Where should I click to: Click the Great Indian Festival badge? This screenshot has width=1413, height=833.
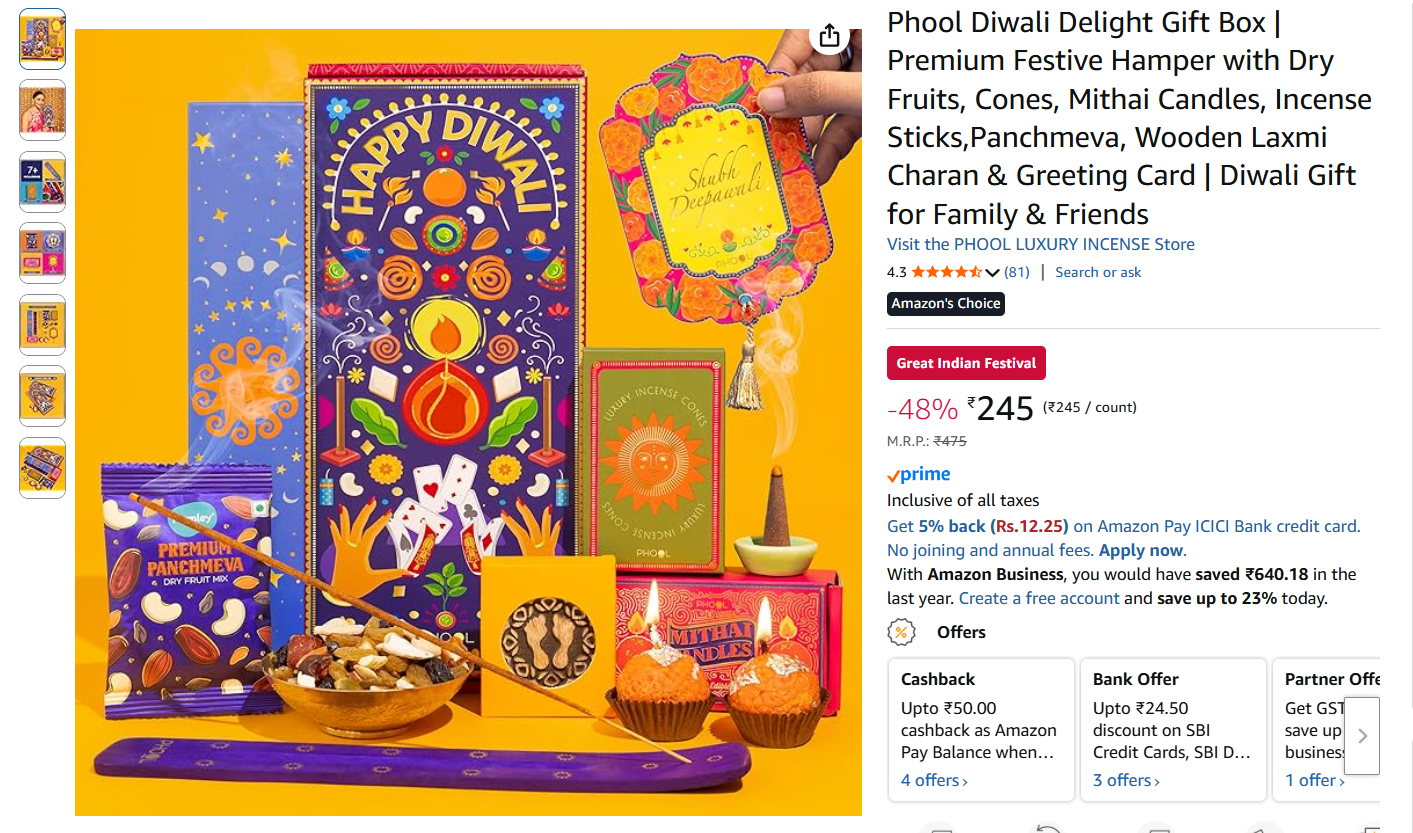tap(966, 363)
